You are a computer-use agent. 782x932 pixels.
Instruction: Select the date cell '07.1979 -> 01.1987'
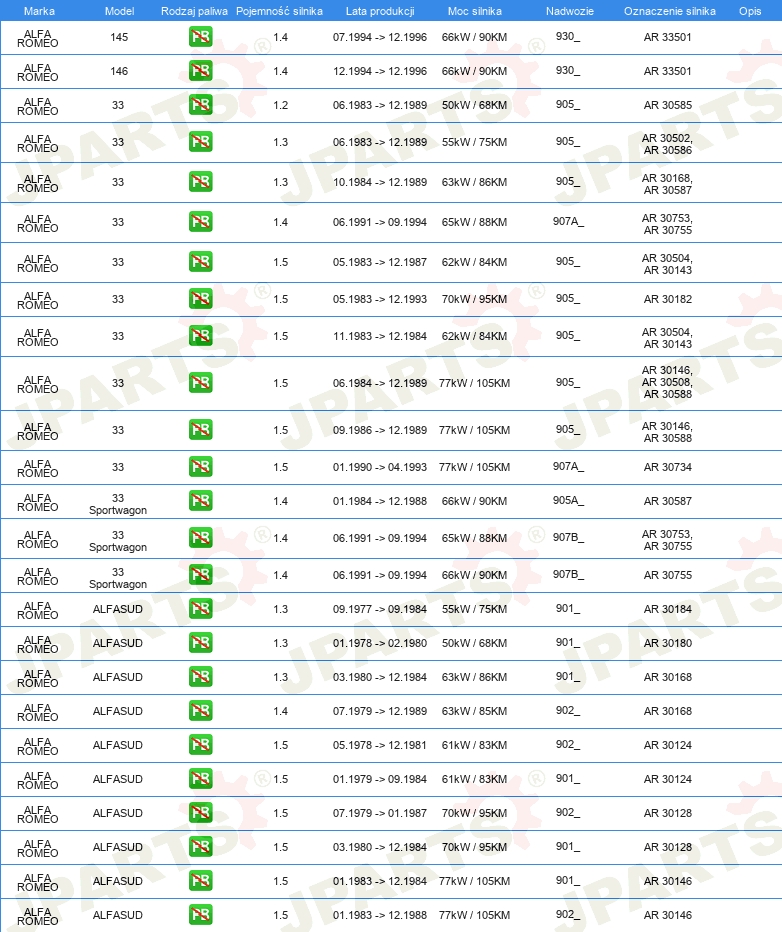[x=380, y=813]
